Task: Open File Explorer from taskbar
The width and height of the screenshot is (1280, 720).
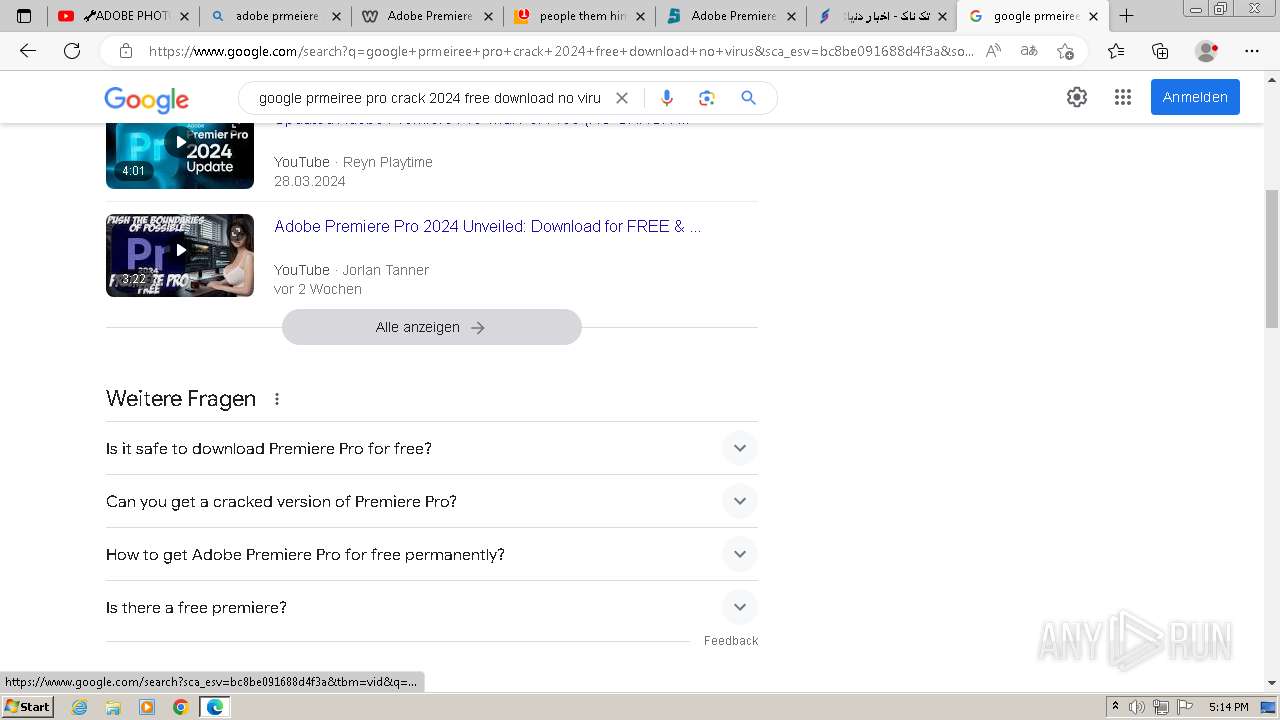Action: [x=113, y=707]
